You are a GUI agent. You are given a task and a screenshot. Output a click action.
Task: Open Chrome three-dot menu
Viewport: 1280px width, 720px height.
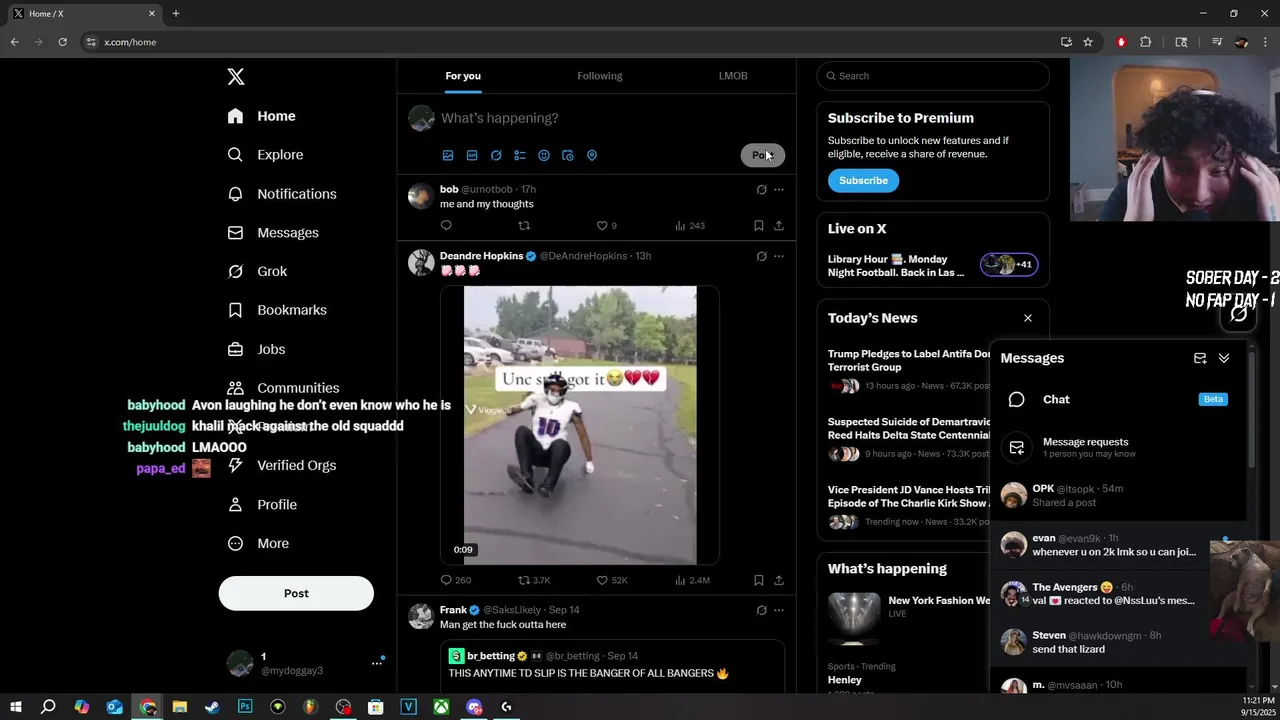point(1266,42)
